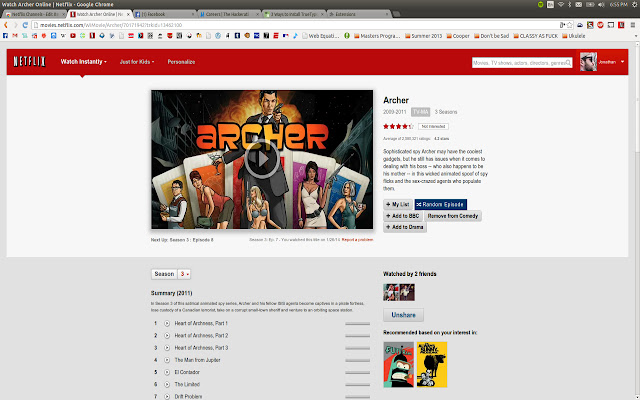This screenshot has height=400, width=640.
Task: Click the Random Episode button
Action: click(440, 204)
